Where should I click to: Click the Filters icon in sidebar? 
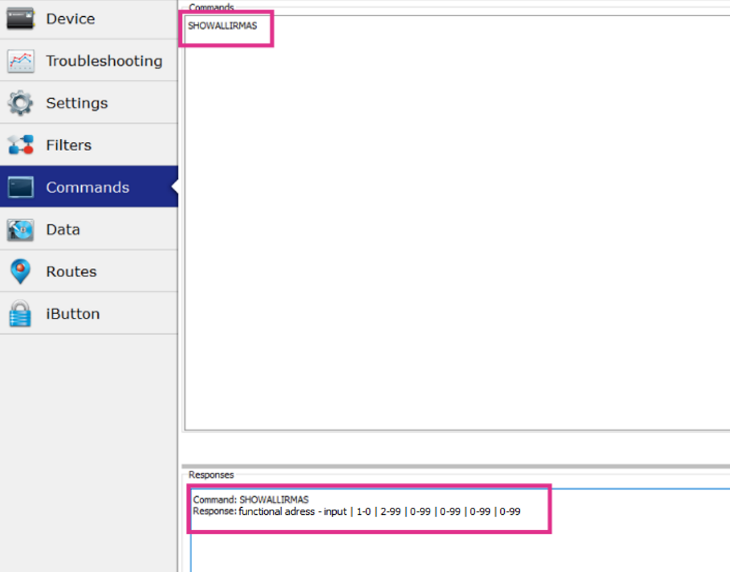pyautogui.click(x=21, y=145)
